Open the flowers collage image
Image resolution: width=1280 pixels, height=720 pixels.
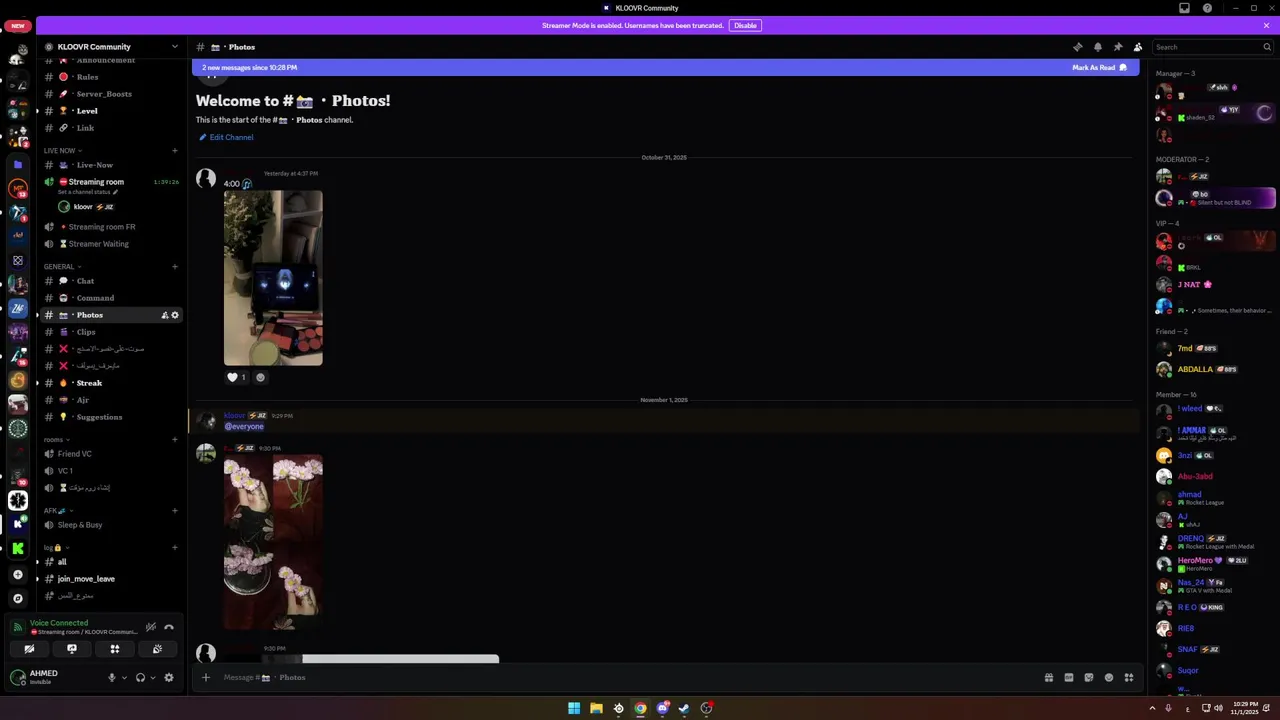click(x=273, y=542)
